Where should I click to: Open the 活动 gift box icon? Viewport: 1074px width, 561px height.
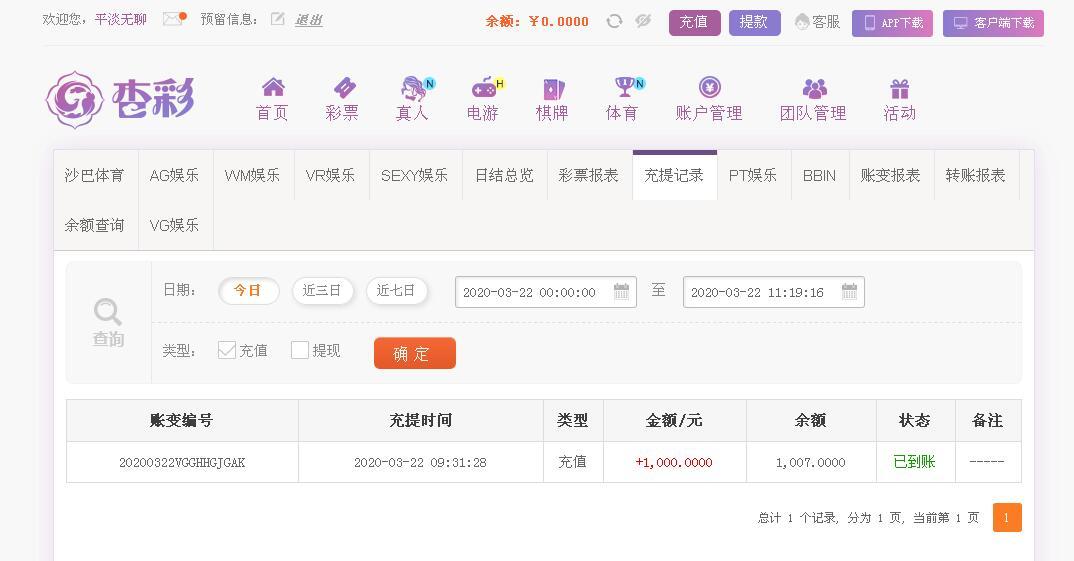point(899,89)
